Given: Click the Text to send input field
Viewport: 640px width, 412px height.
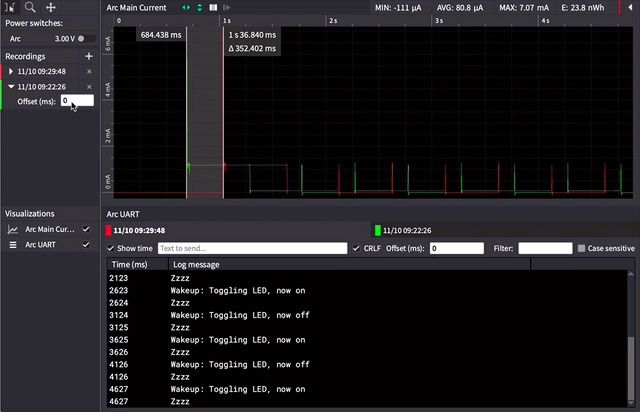Looking at the screenshot, I should point(253,248).
